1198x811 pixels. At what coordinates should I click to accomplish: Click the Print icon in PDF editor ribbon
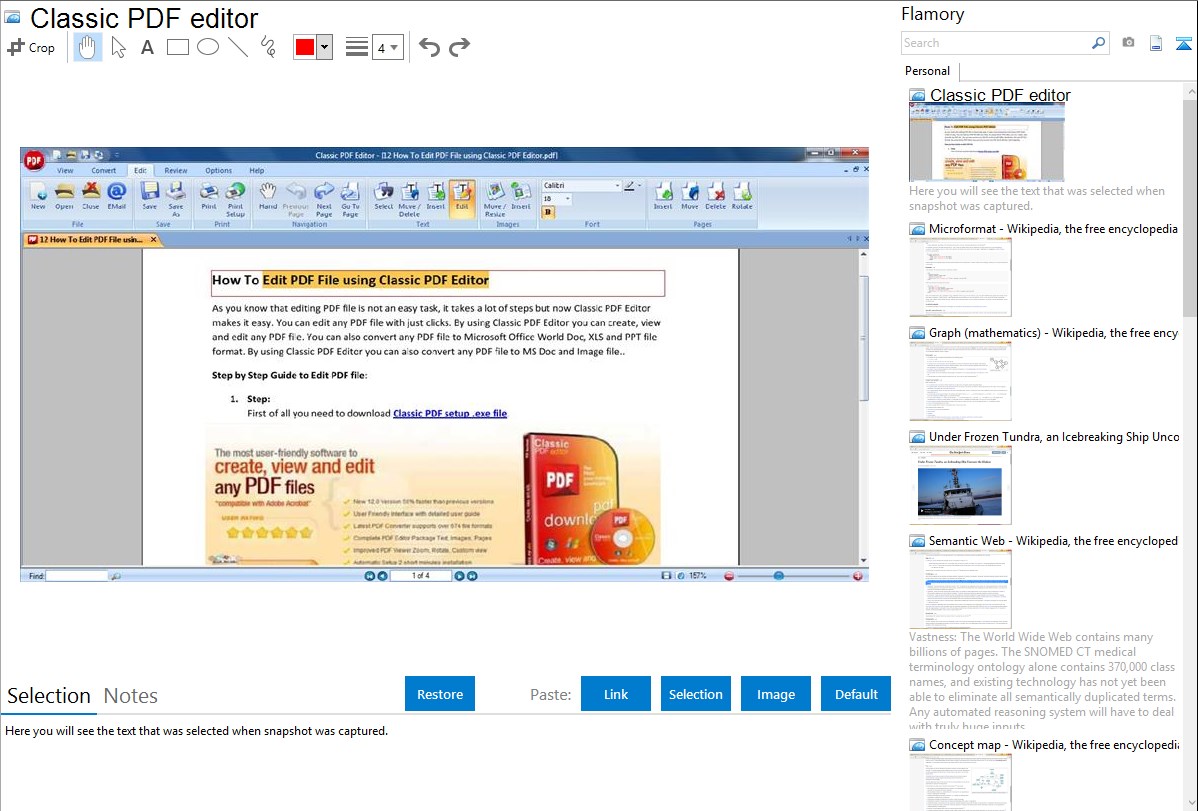tap(209, 196)
